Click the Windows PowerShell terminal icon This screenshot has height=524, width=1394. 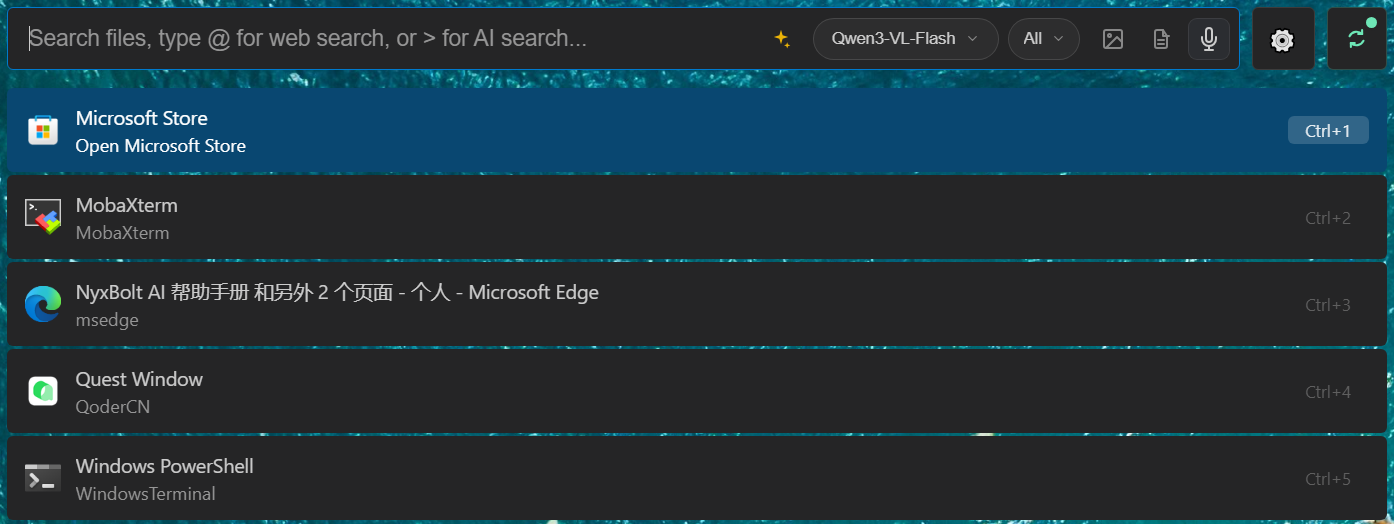[43, 478]
